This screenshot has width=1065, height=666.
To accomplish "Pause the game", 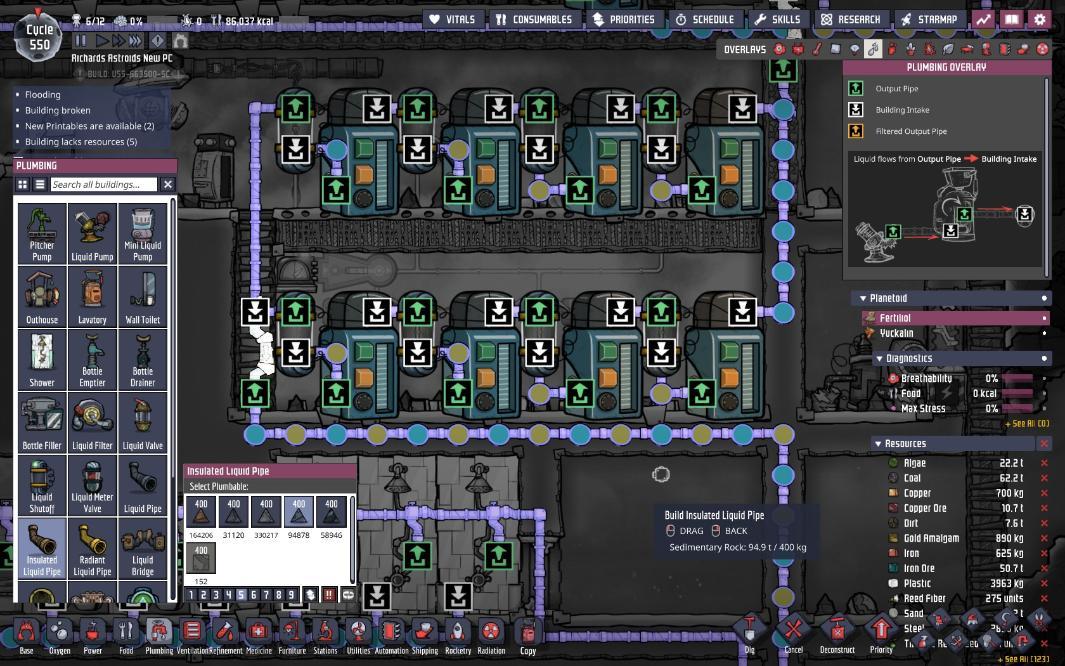I will coord(81,41).
